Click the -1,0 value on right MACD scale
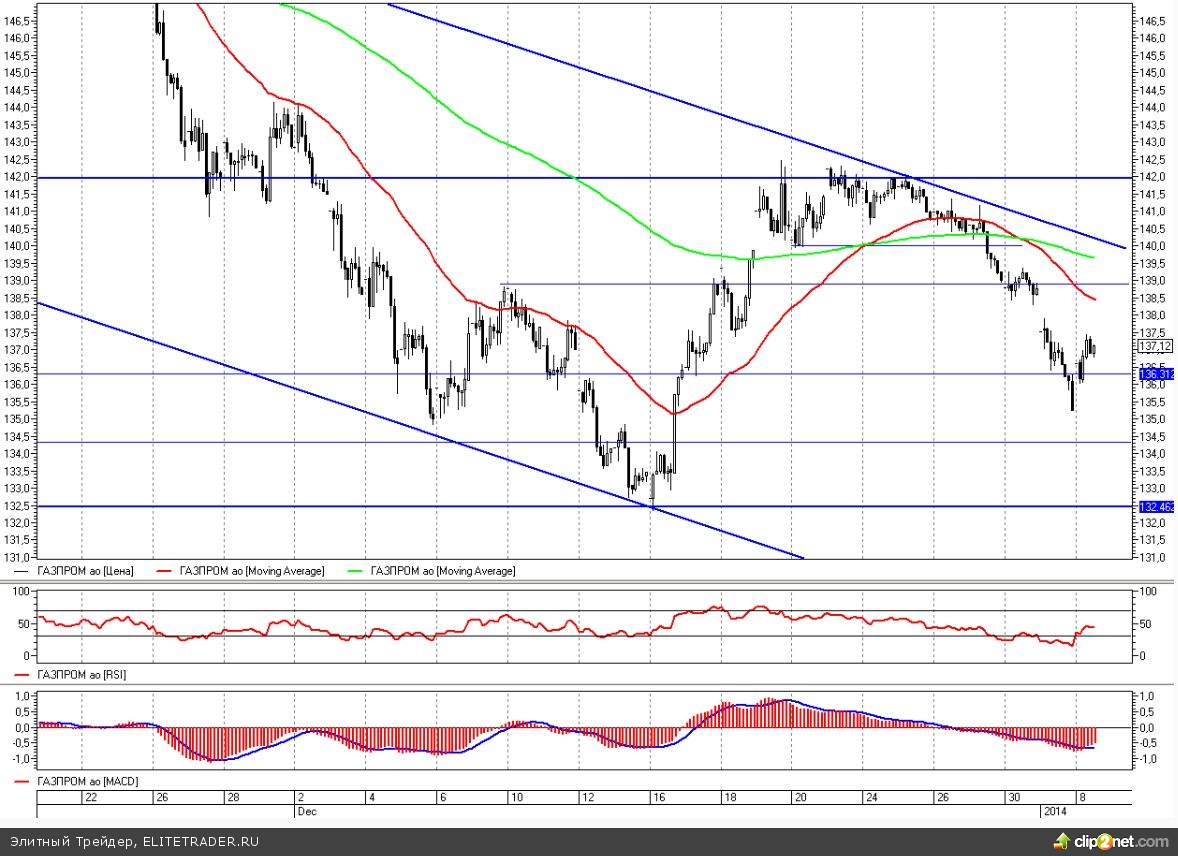This screenshot has height=856, width=1178. [1151, 760]
